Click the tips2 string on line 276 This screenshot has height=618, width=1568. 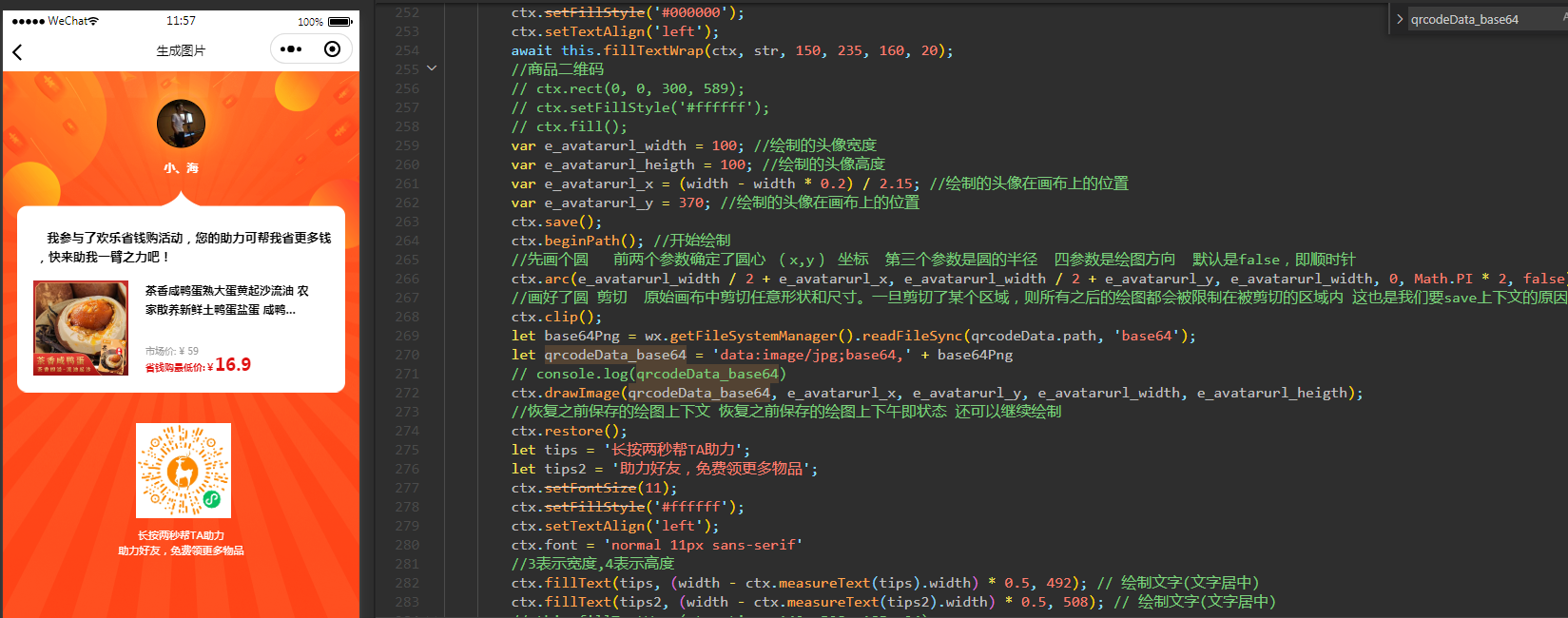pyautogui.click(x=709, y=469)
